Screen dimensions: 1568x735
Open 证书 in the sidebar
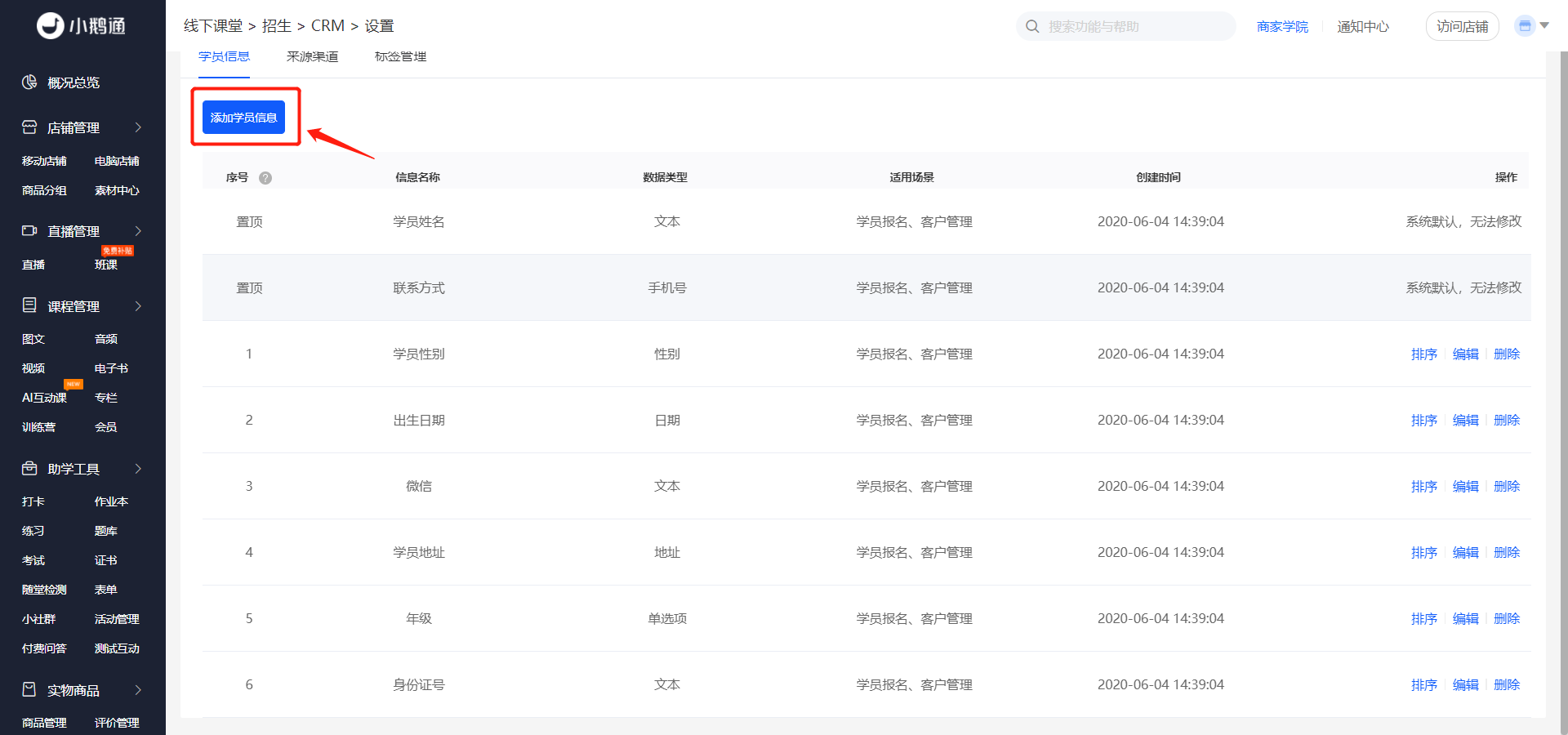pos(106,560)
